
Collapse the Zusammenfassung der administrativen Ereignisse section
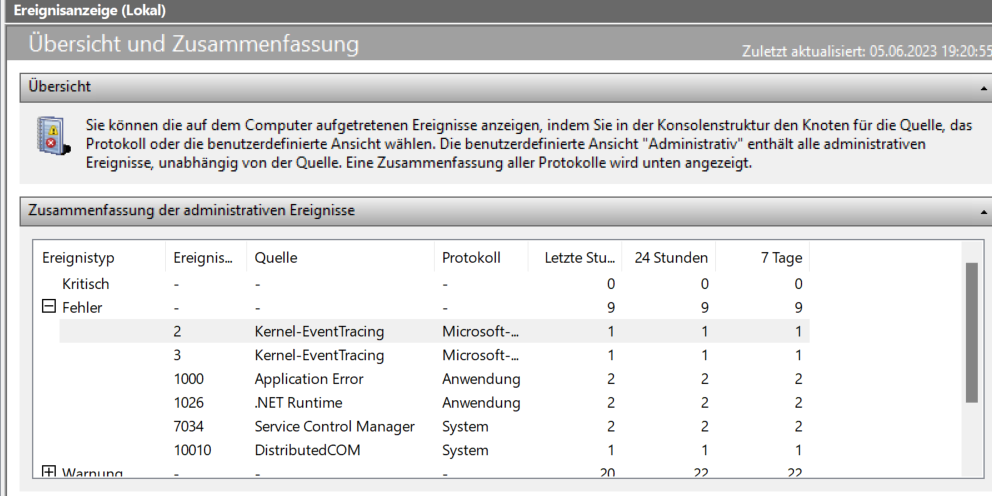point(984,211)
